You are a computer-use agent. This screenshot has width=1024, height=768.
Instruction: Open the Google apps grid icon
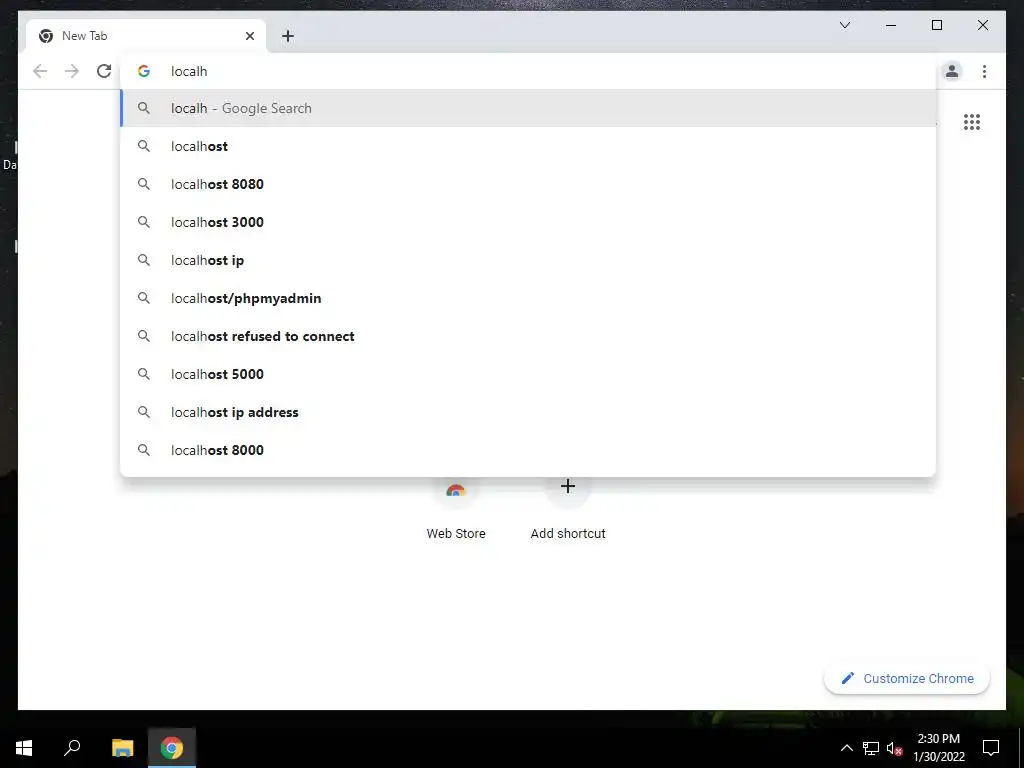coord(972,122)
